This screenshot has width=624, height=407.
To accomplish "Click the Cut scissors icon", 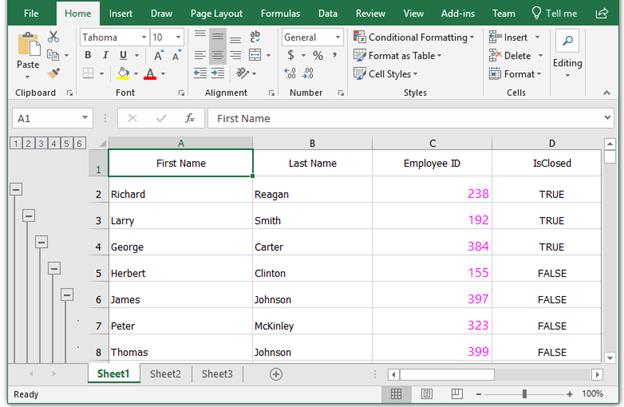I will (53, 37).
